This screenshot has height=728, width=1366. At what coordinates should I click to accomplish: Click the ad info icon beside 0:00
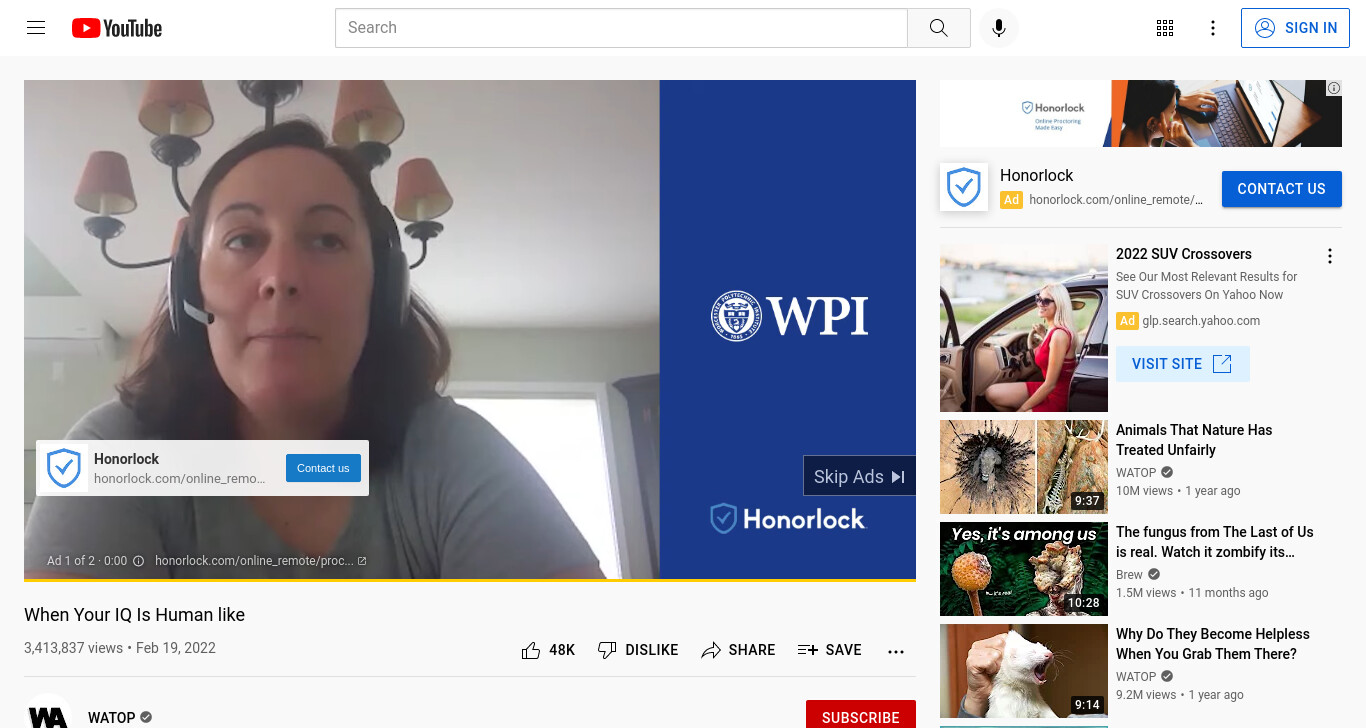pyautogui.click(x=139, y=561)
